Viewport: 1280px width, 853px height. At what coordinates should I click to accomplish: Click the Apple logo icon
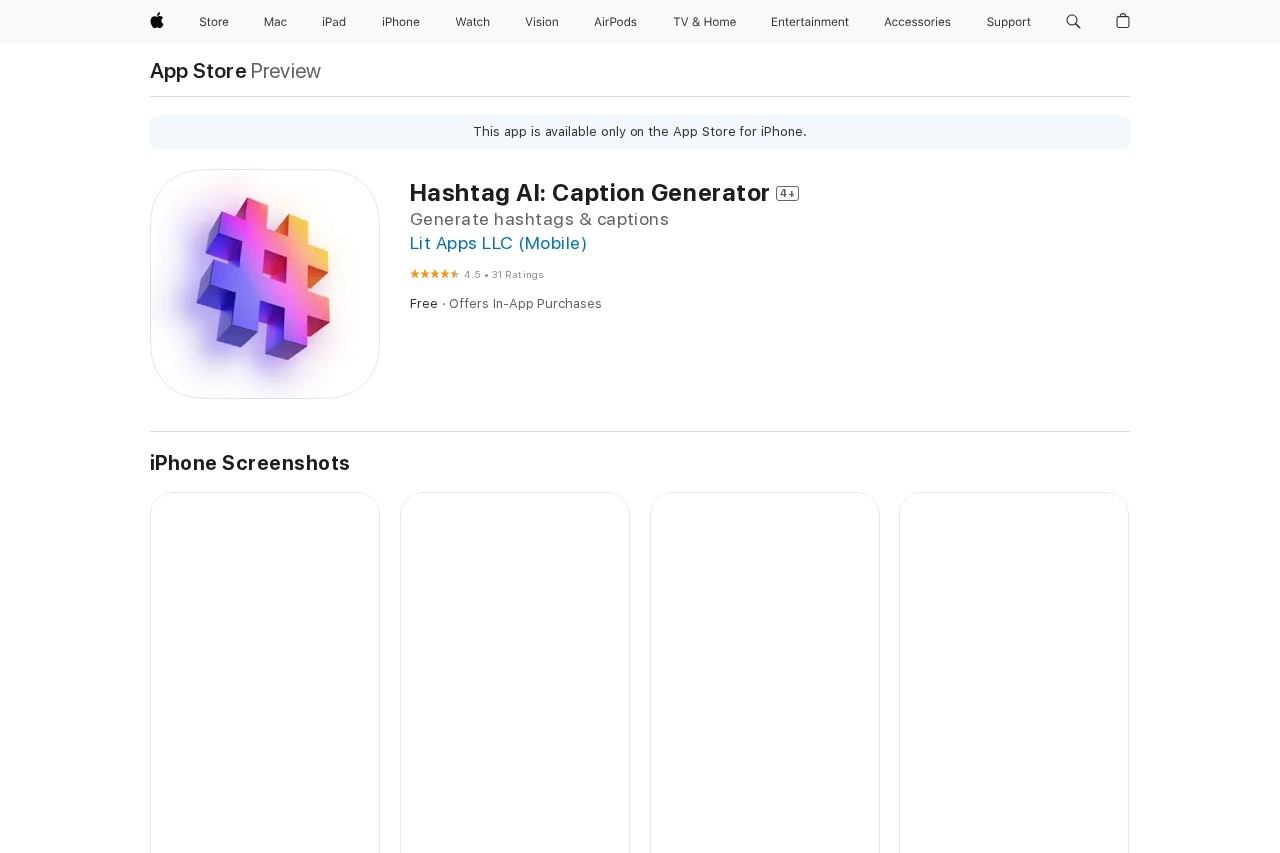point(157,21)
